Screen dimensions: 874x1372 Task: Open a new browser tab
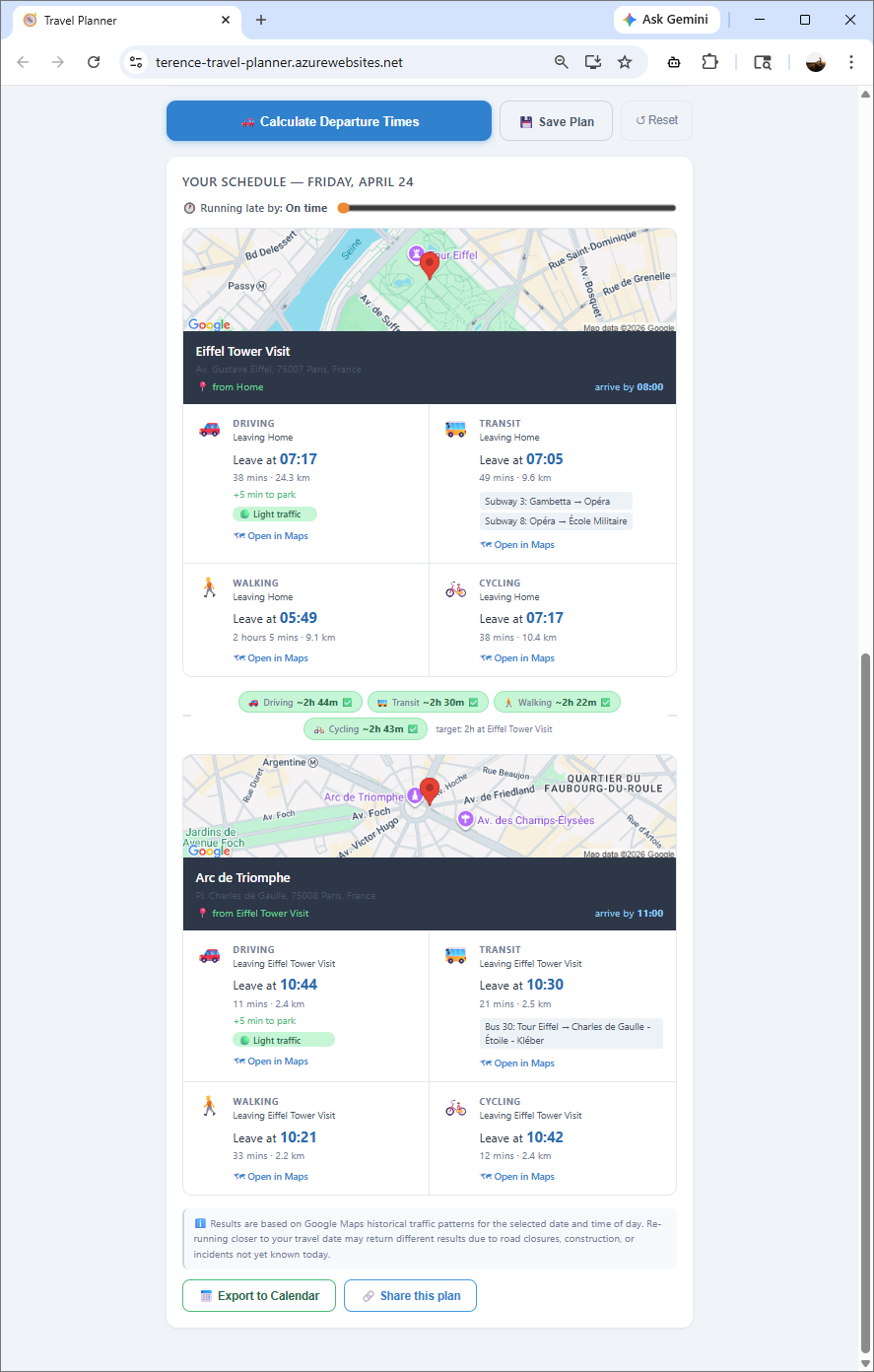point(261,20)
